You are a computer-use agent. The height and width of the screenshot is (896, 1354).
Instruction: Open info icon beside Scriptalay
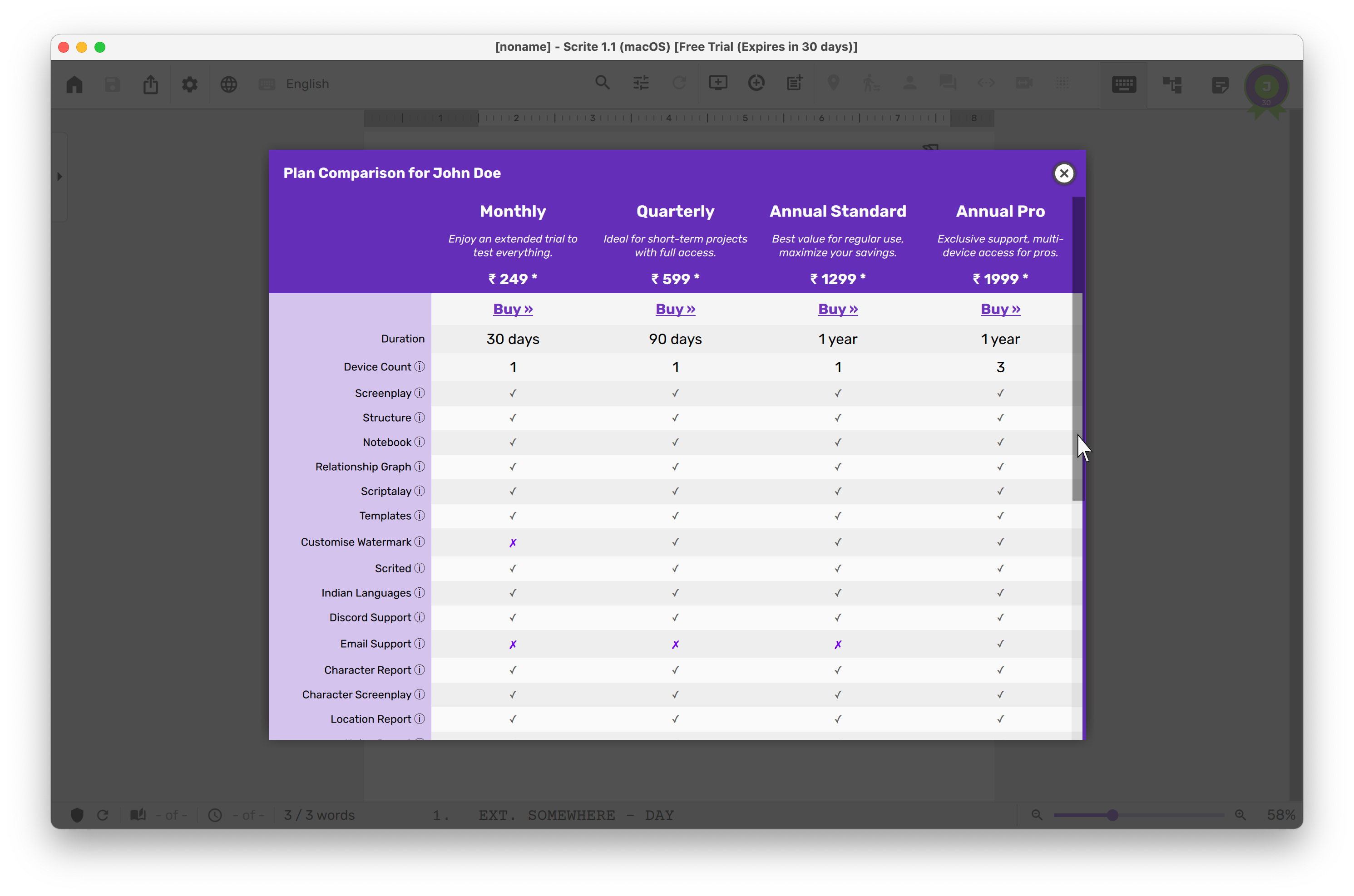[420, 491]
